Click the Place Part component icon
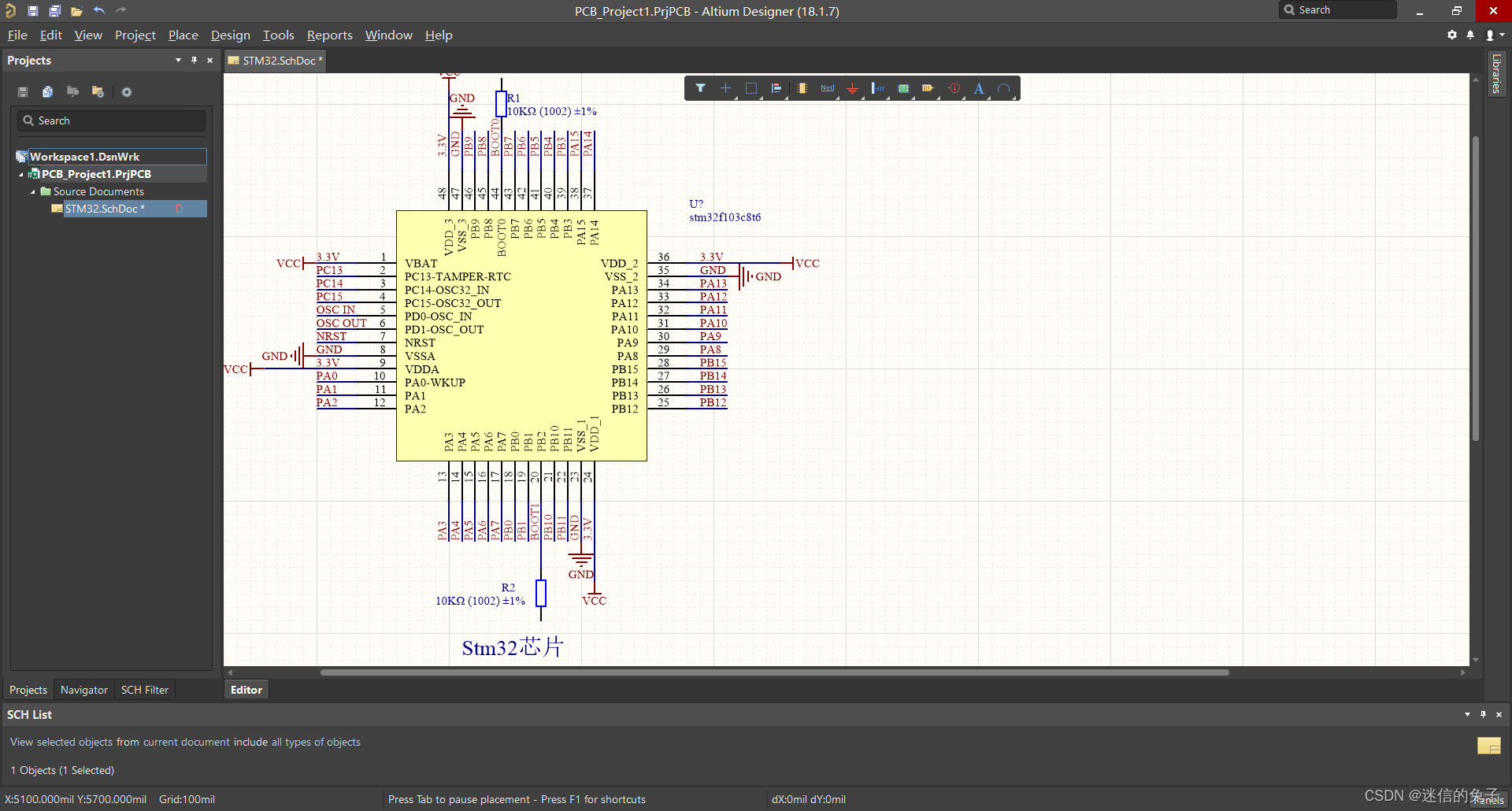1512x811 pixels. pos(802,89)
